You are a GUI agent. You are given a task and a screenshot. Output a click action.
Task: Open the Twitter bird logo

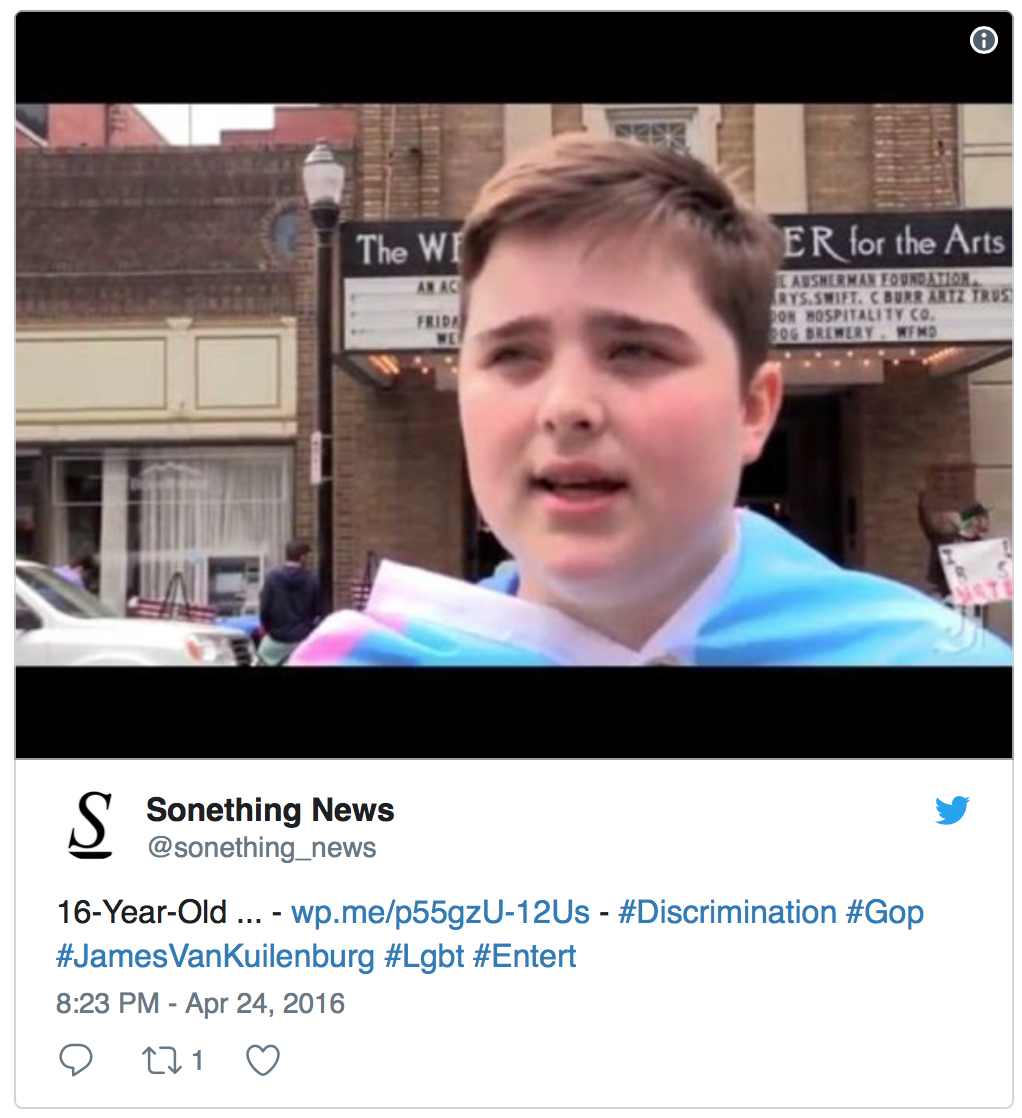[952, 810]
